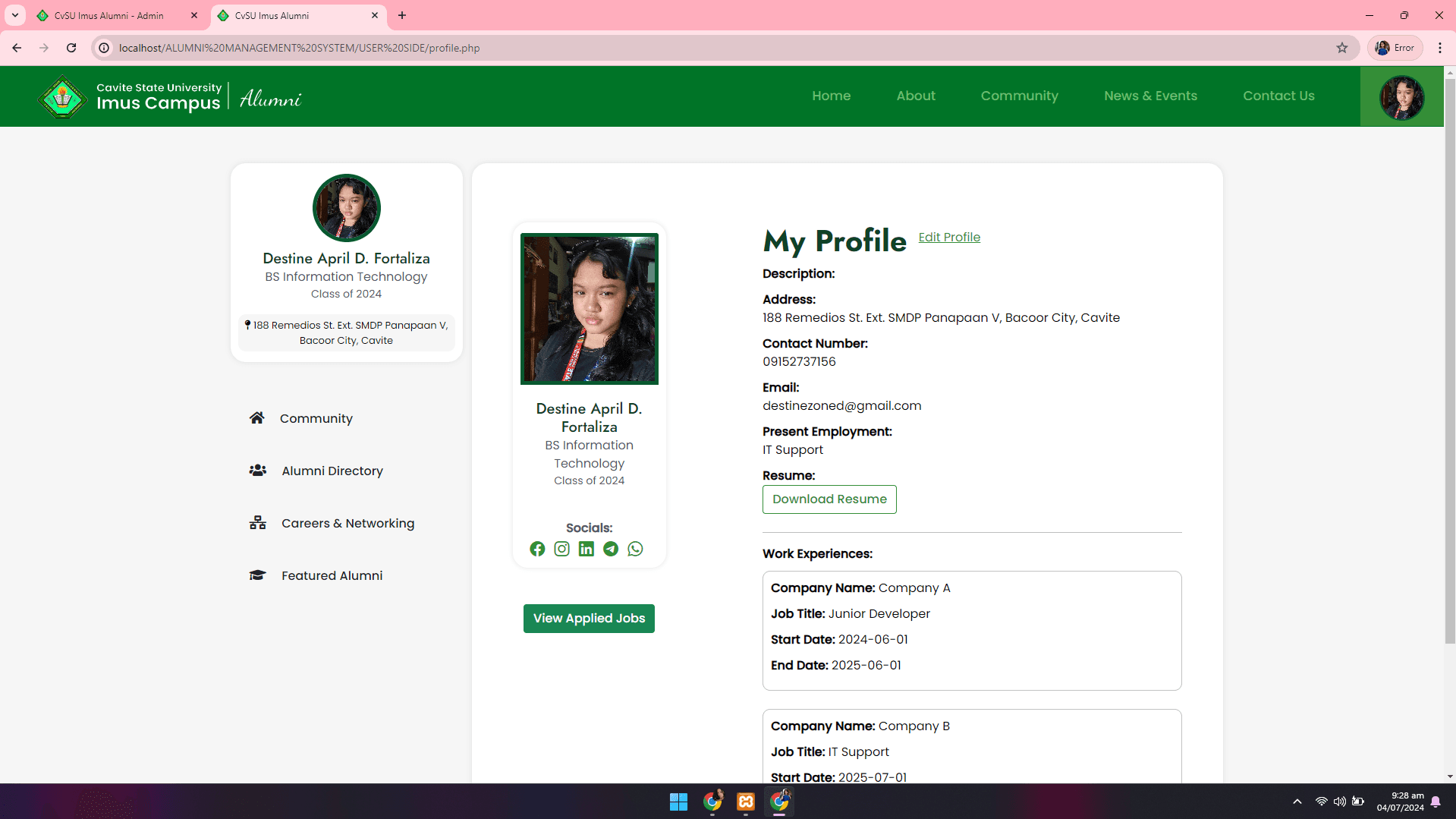1456x819 pixels.
Task: Launch XAMPP from the taskbar
Action: click(745, 802)
